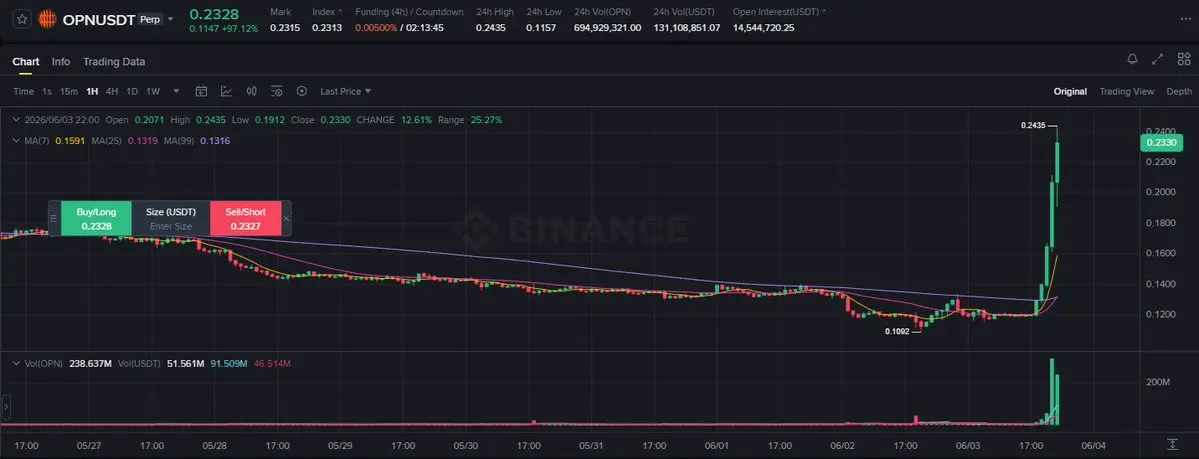Click the 06/04 date axis label

coord(1093,445)
